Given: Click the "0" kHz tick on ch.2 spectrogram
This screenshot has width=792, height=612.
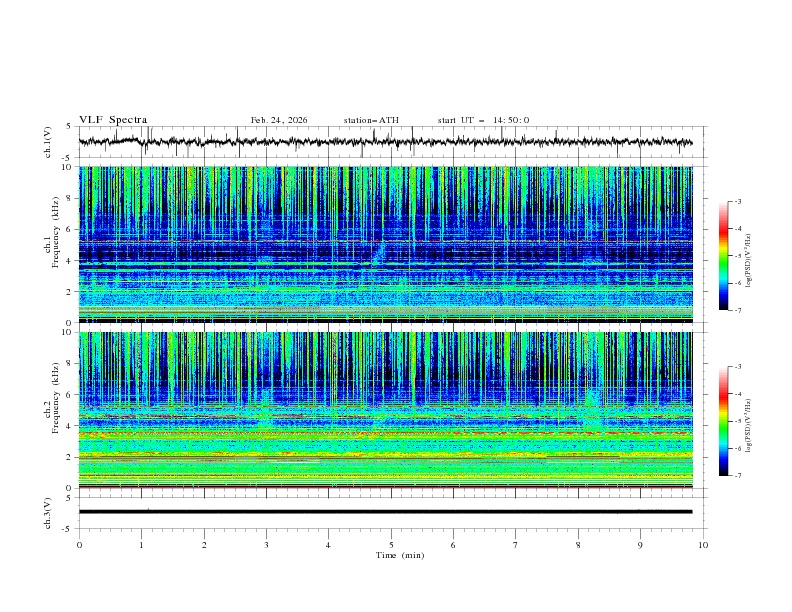Looking at the screenshot, I should (x=70, y=488).
